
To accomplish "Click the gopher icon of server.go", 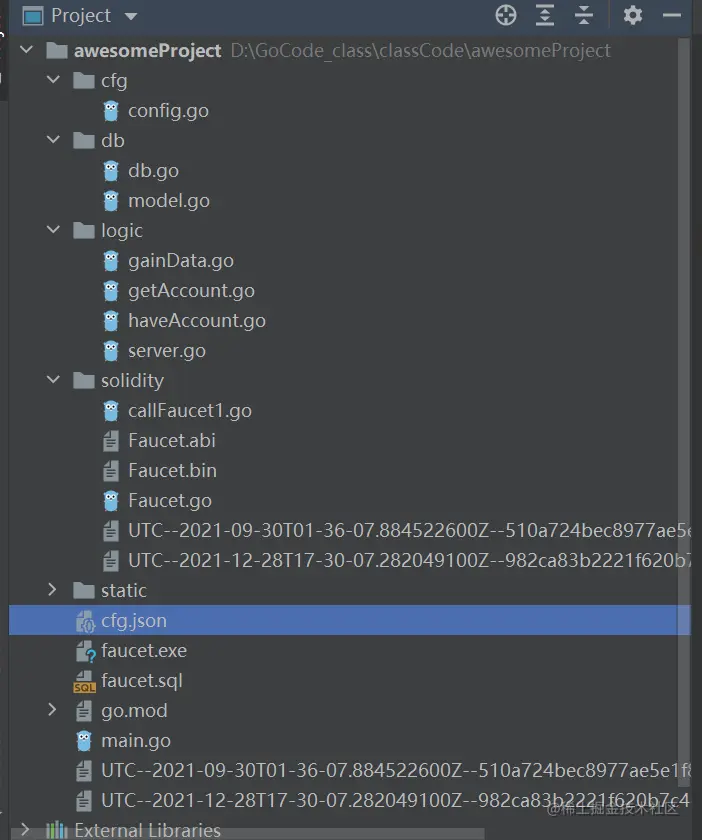I will click(x=111, y=350).
